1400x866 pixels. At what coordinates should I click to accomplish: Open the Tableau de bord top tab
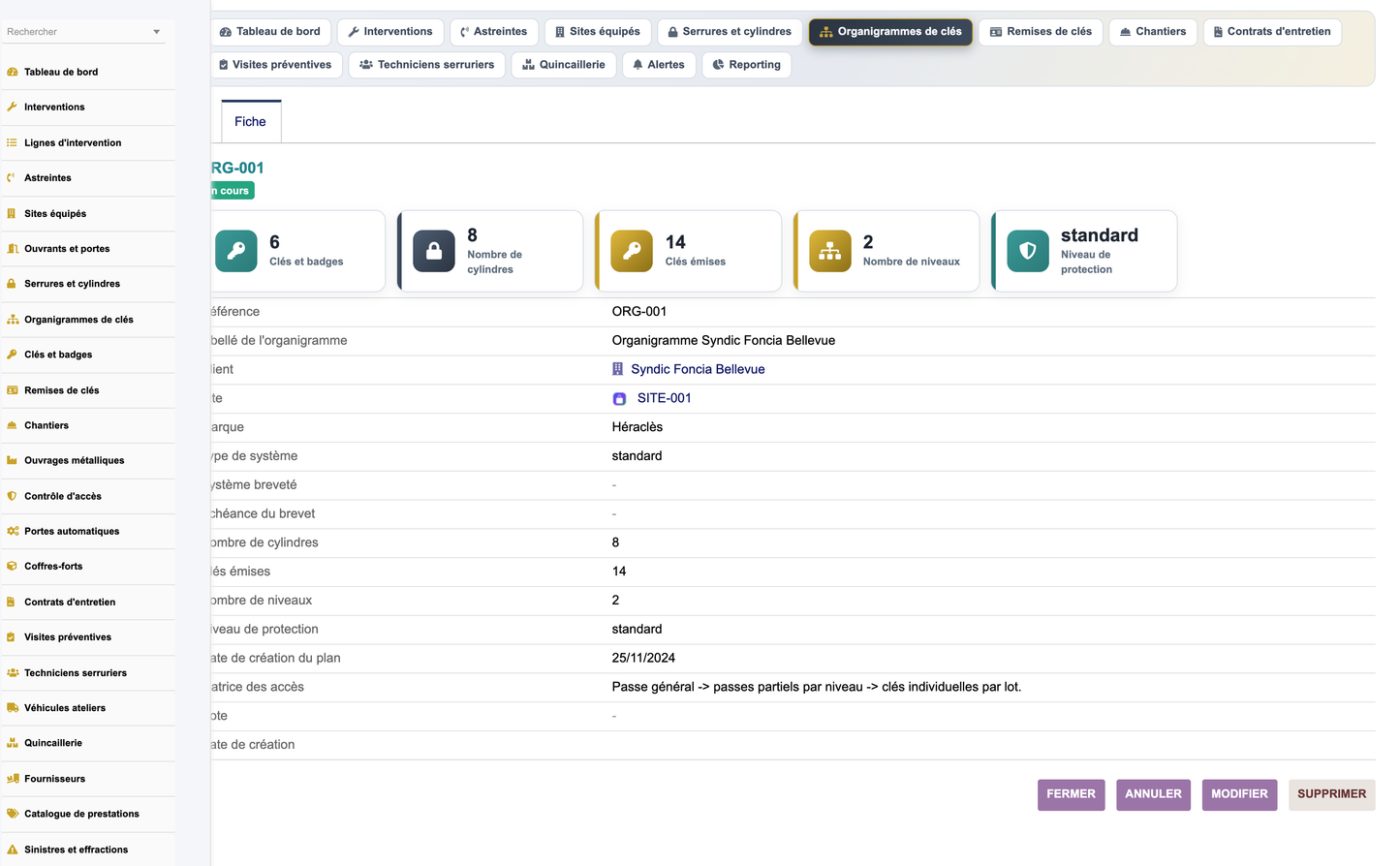point(270,32)
